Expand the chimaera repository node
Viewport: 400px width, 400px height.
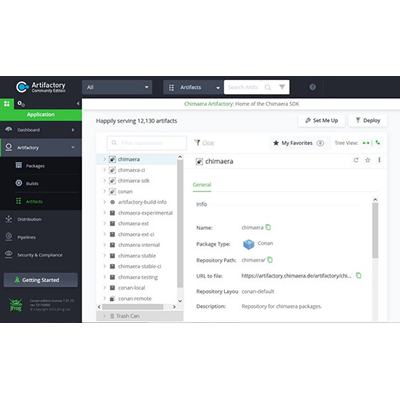[x=104, y=159]
